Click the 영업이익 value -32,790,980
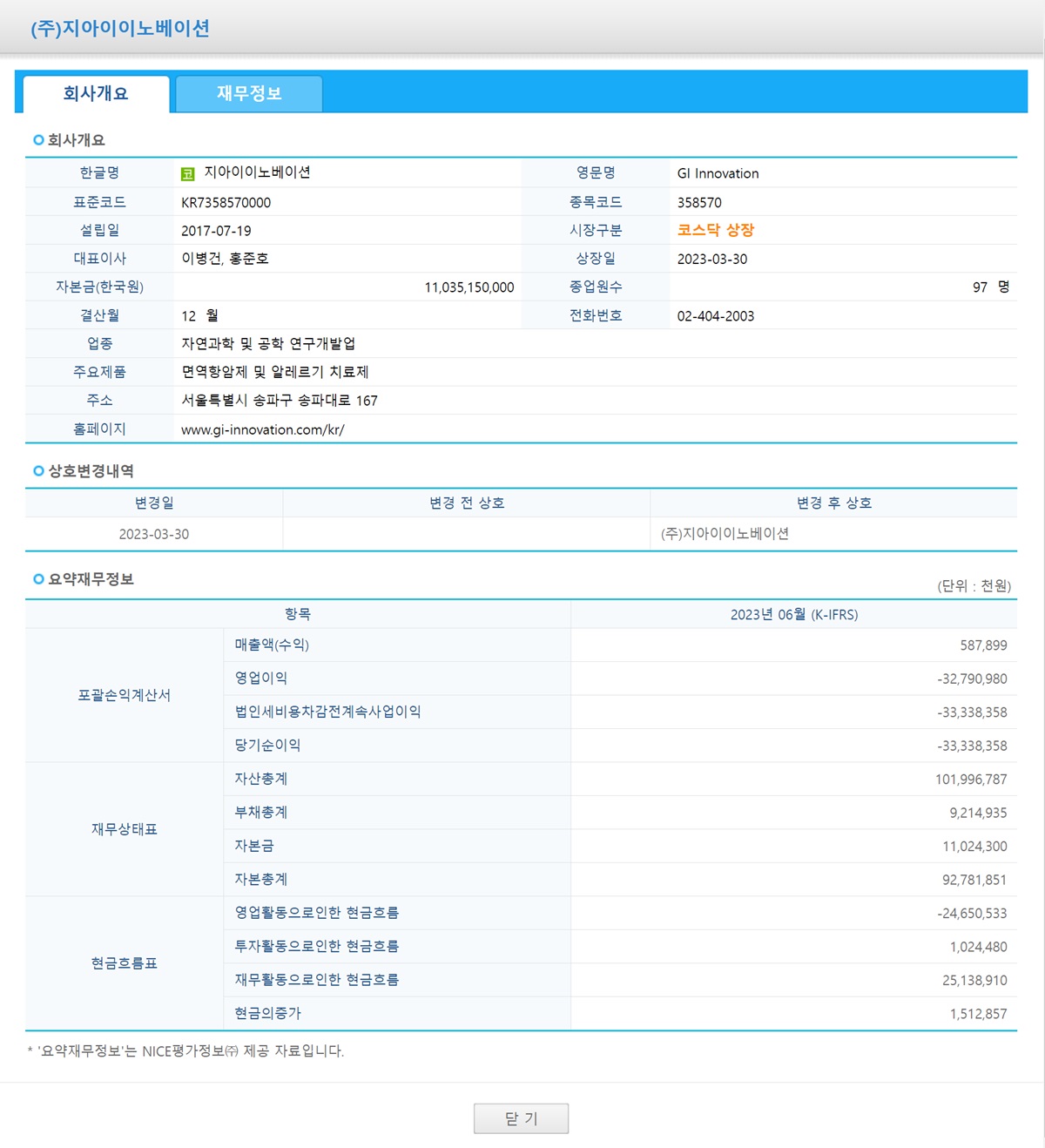 point(972,679)
